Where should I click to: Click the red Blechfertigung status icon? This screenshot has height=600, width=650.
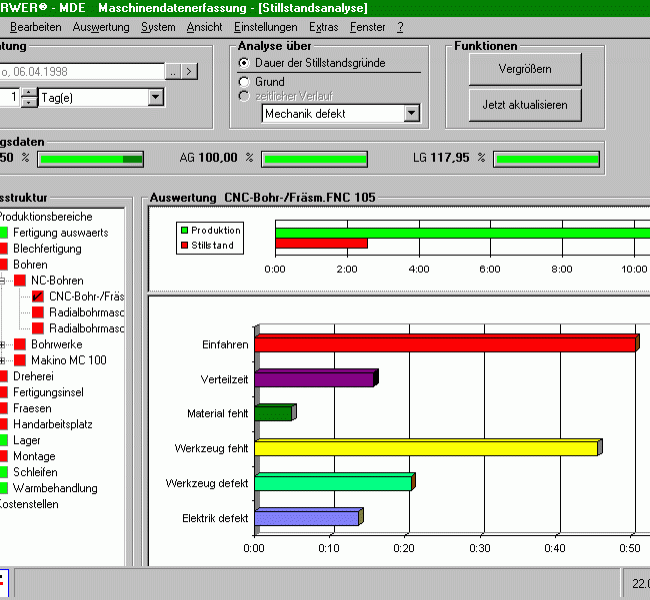click(3, 249)
